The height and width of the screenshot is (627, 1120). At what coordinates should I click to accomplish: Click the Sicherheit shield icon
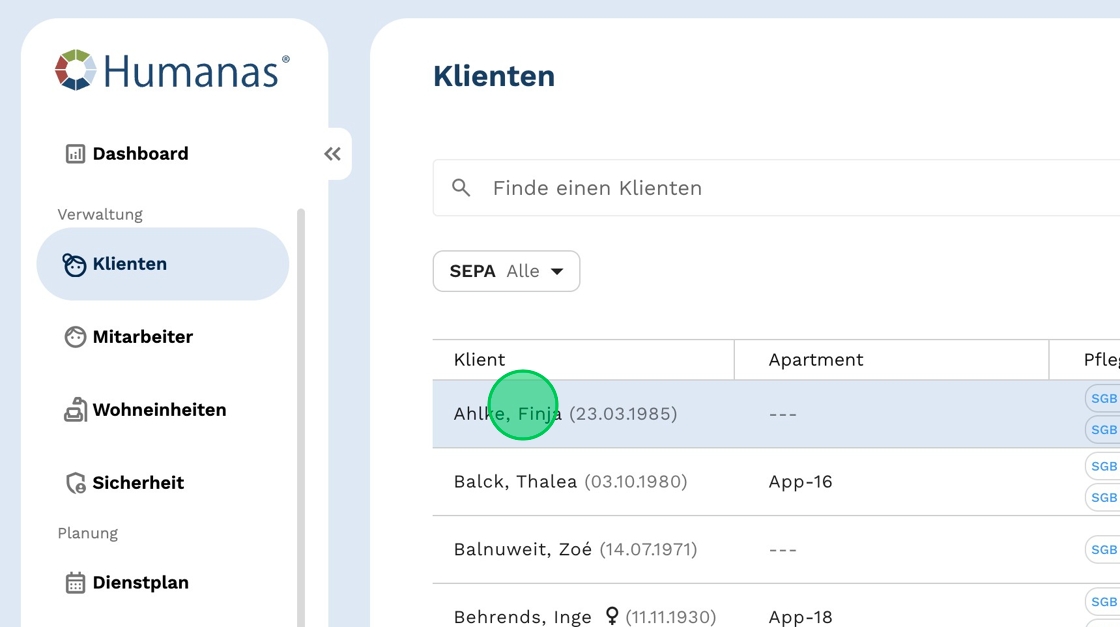75,483
